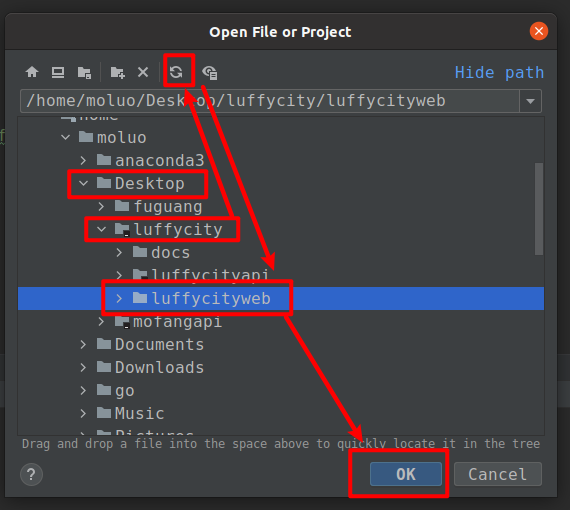Click the Cancel button
Viewport: 570px width, 510px height.
click(498, 474)
